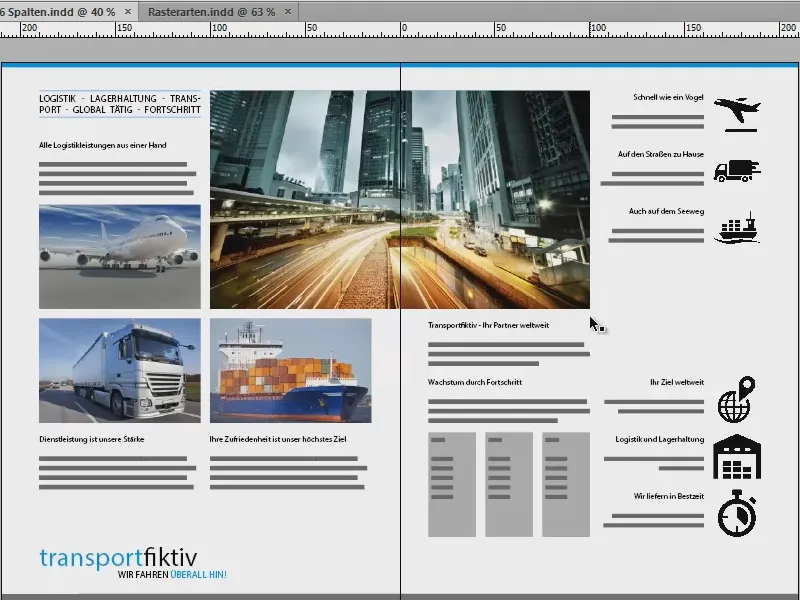Click 'Schnell wie ein Vogel' caption
Viewport: 800px width, 600px height.
[668, 97]
